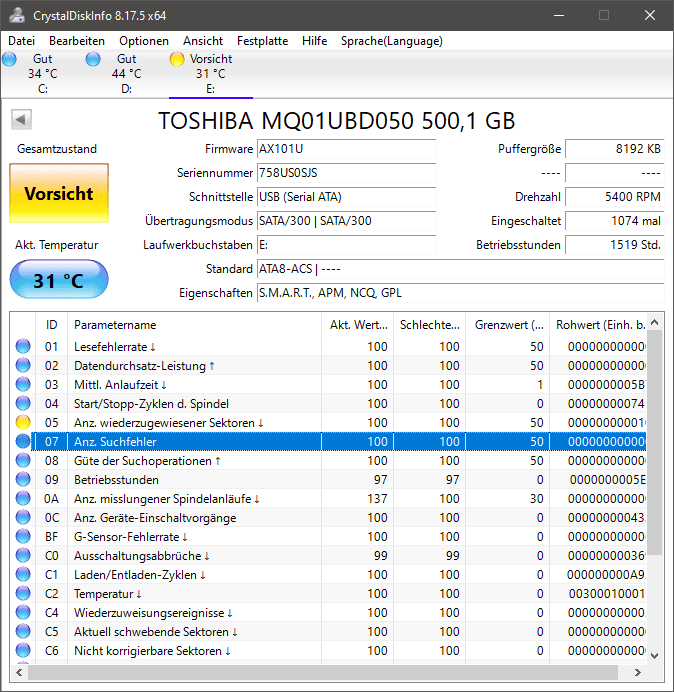The height and width of the screenshot is (692, 674).
Task: Open the Hilfe menu
Action: (314, 41)
